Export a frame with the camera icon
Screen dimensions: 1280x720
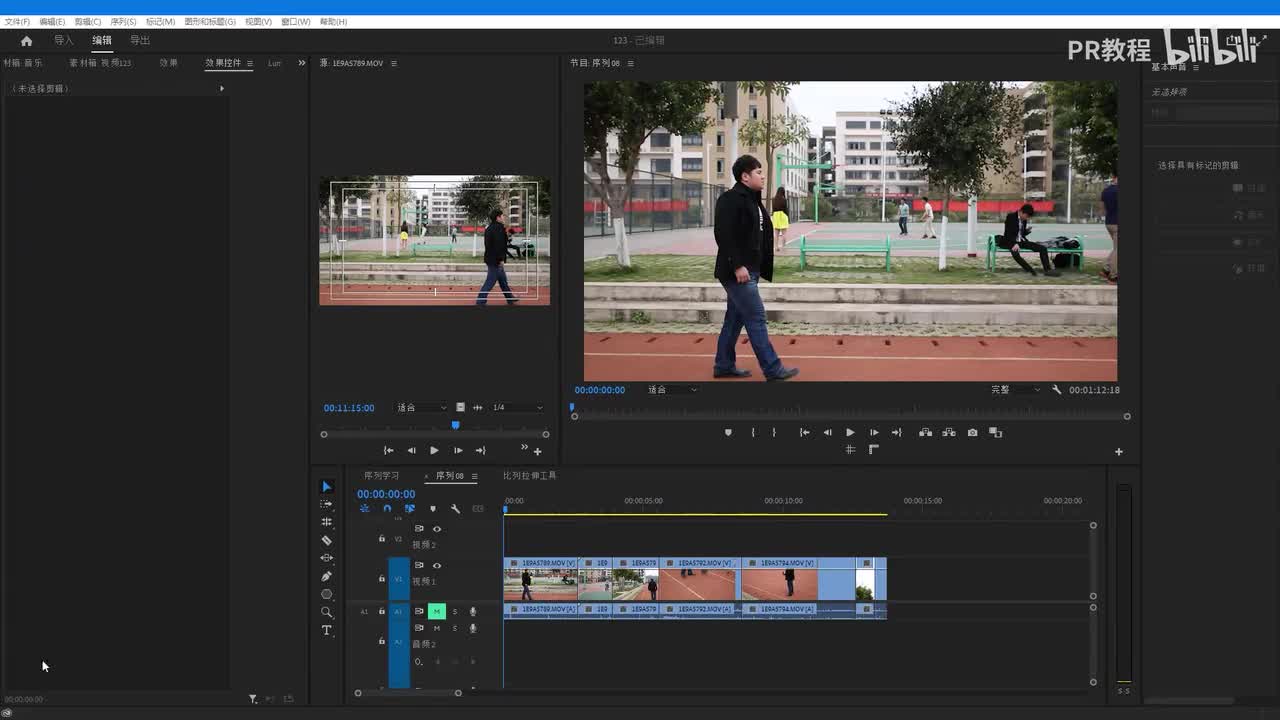[972, 433]
